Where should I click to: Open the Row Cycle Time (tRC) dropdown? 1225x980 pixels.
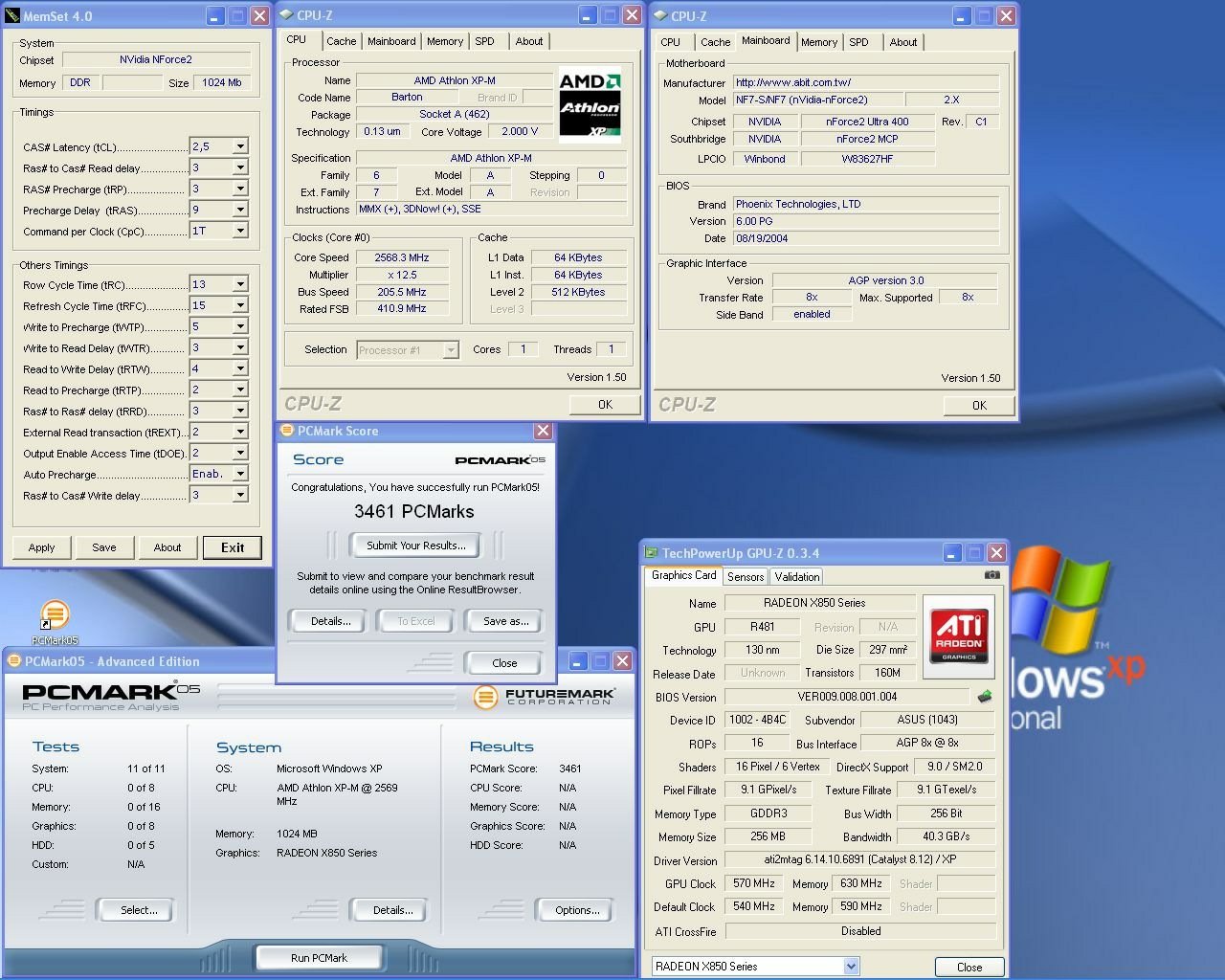(x=240, y=284)
